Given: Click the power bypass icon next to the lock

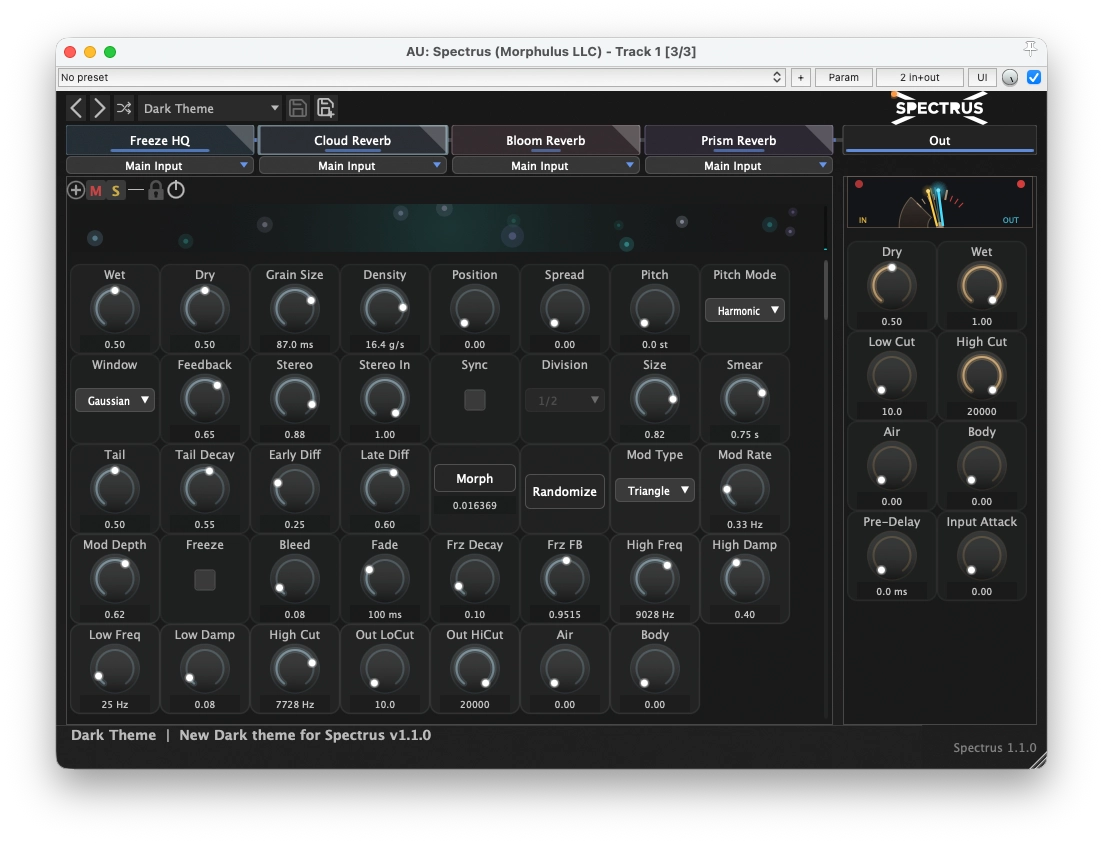Looking at the screenshot, I should (176, 190).
